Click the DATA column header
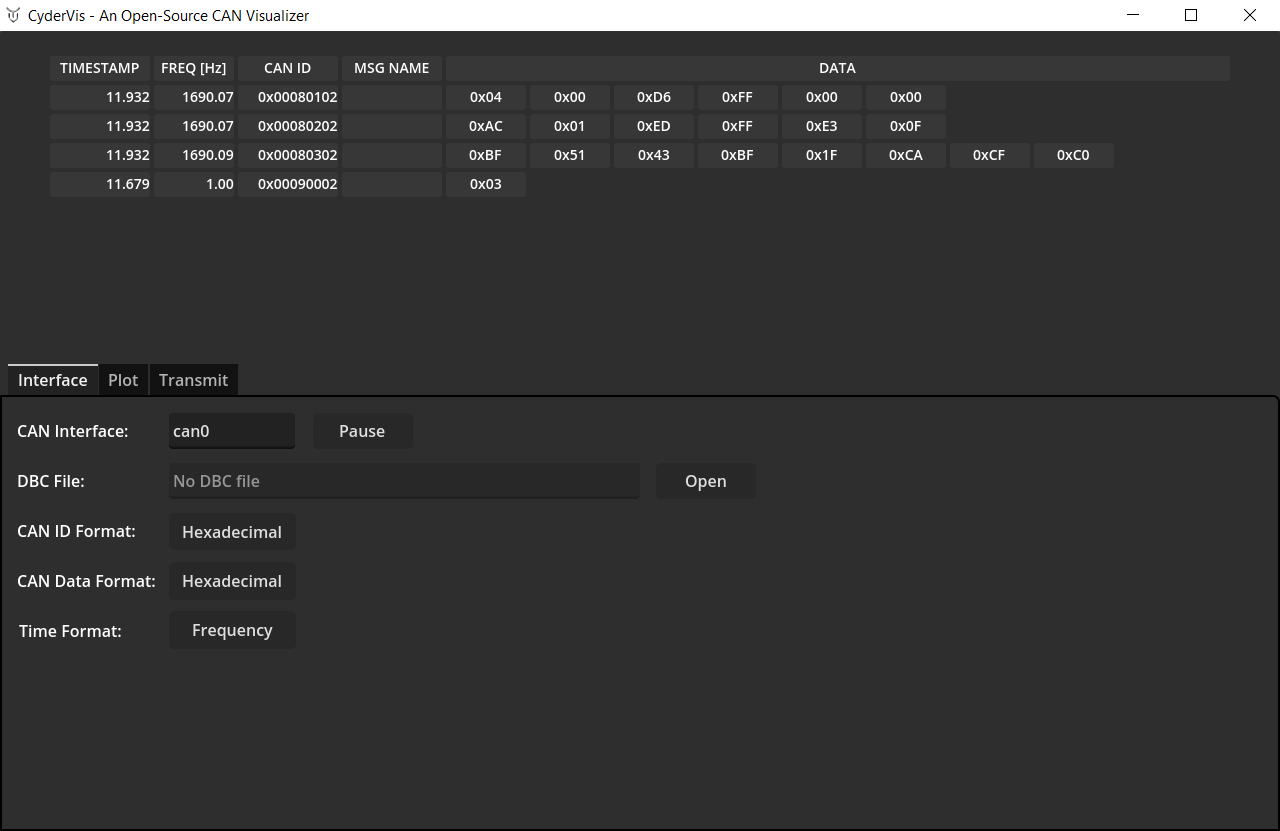This screenshot has width=1280, height=831. point(837,68)
